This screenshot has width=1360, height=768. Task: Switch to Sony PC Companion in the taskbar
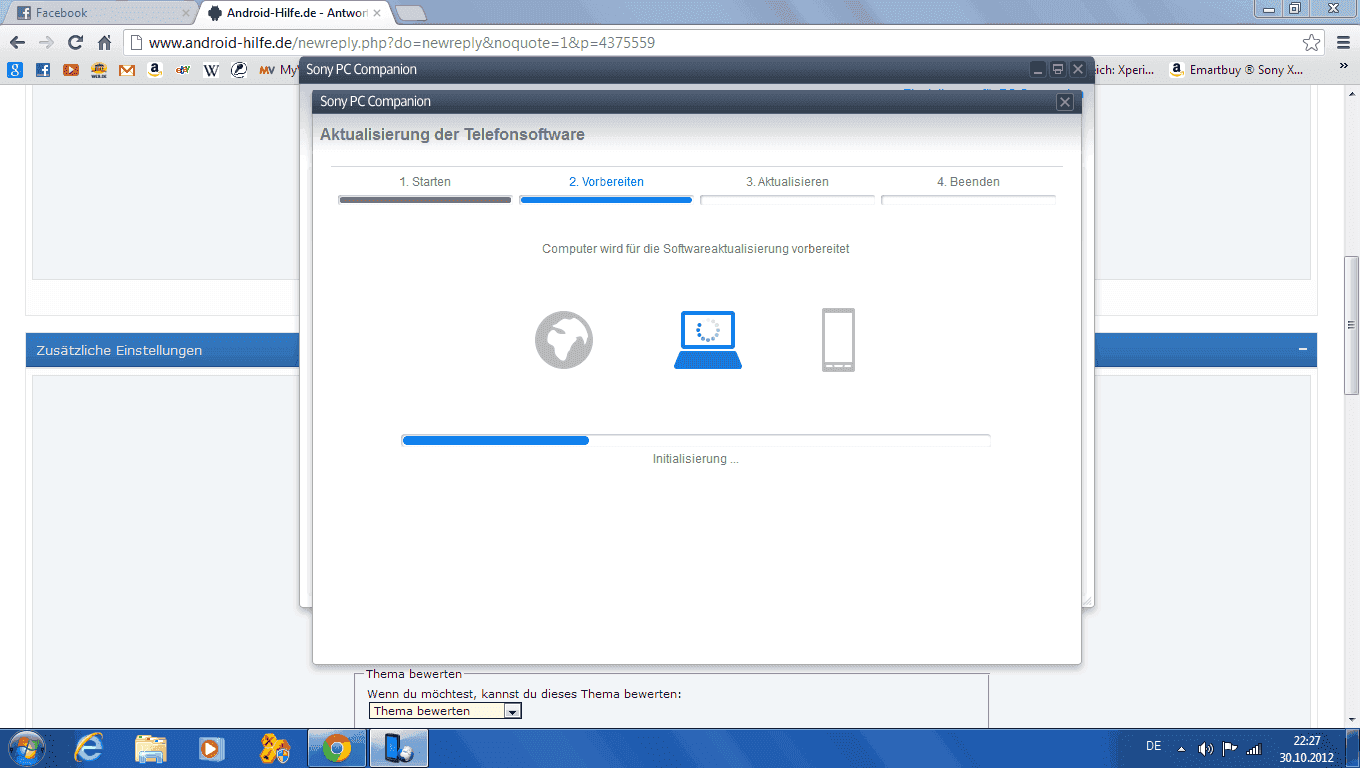coord(399,748)
